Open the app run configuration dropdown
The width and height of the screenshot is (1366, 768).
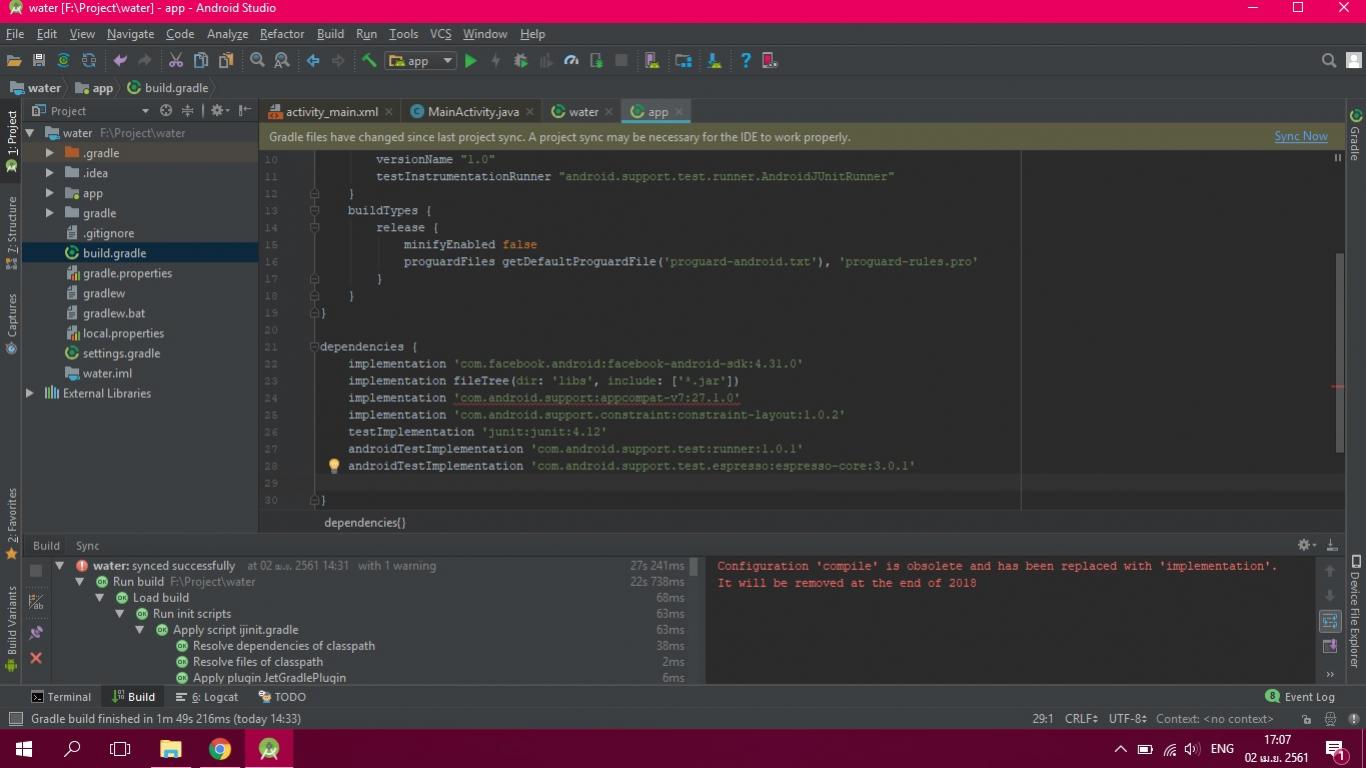pos(421,61)
